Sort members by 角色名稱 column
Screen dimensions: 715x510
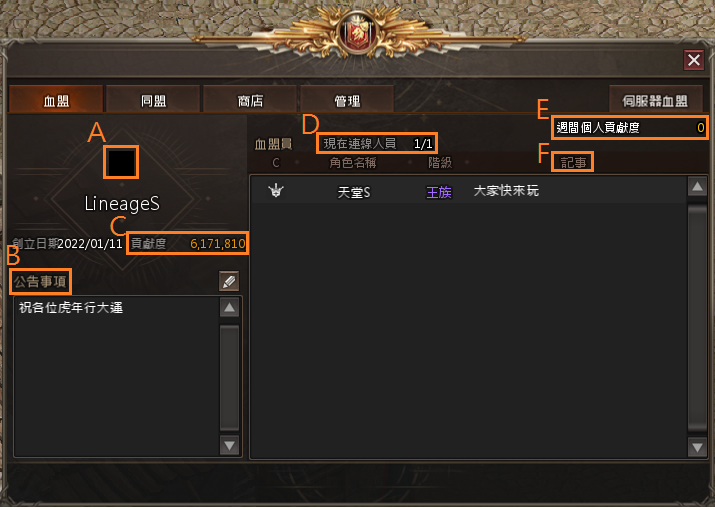[x=353, y=163]
